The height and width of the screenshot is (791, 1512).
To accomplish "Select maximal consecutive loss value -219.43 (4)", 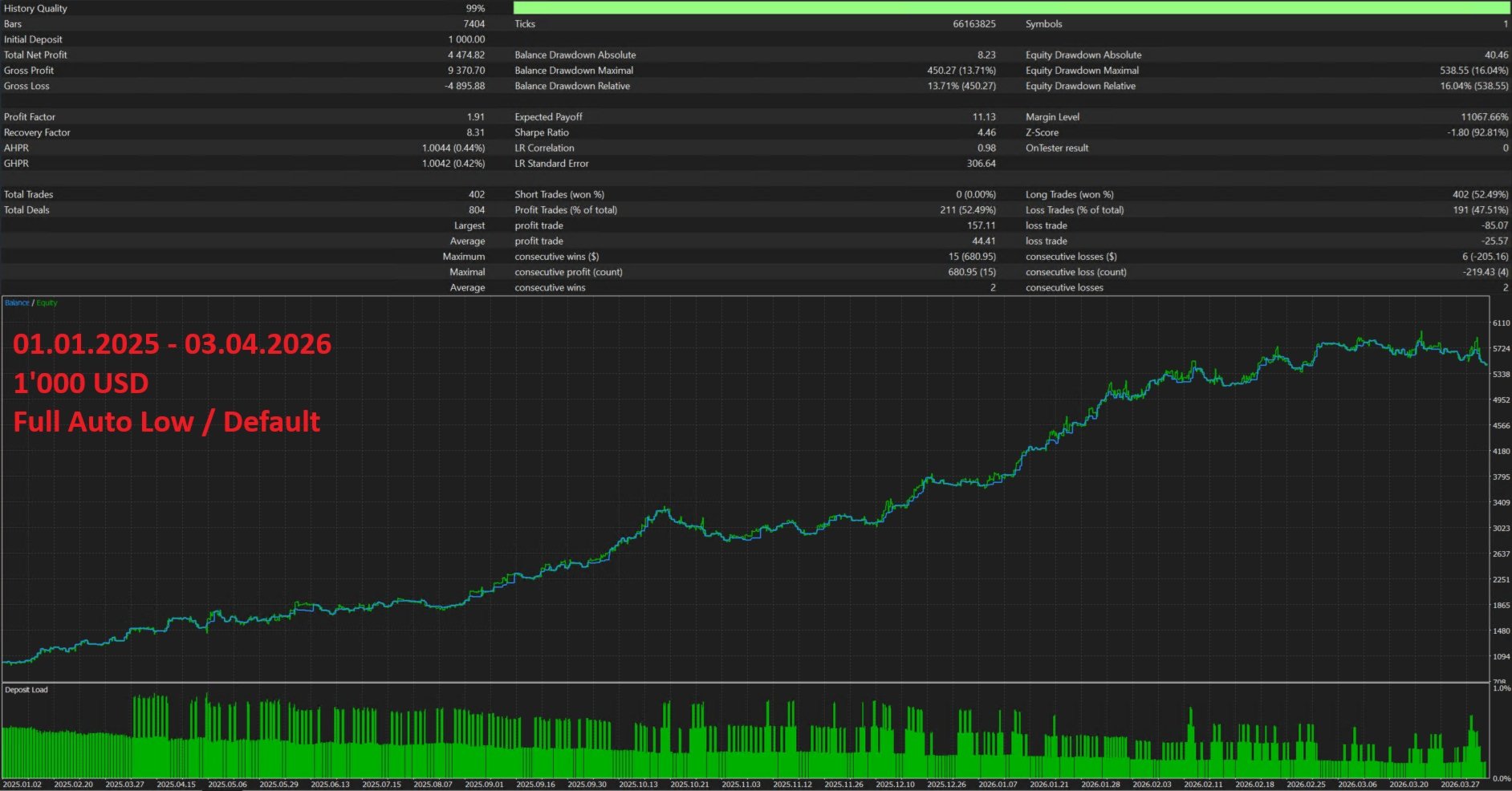I will [x=1486, y=273].
